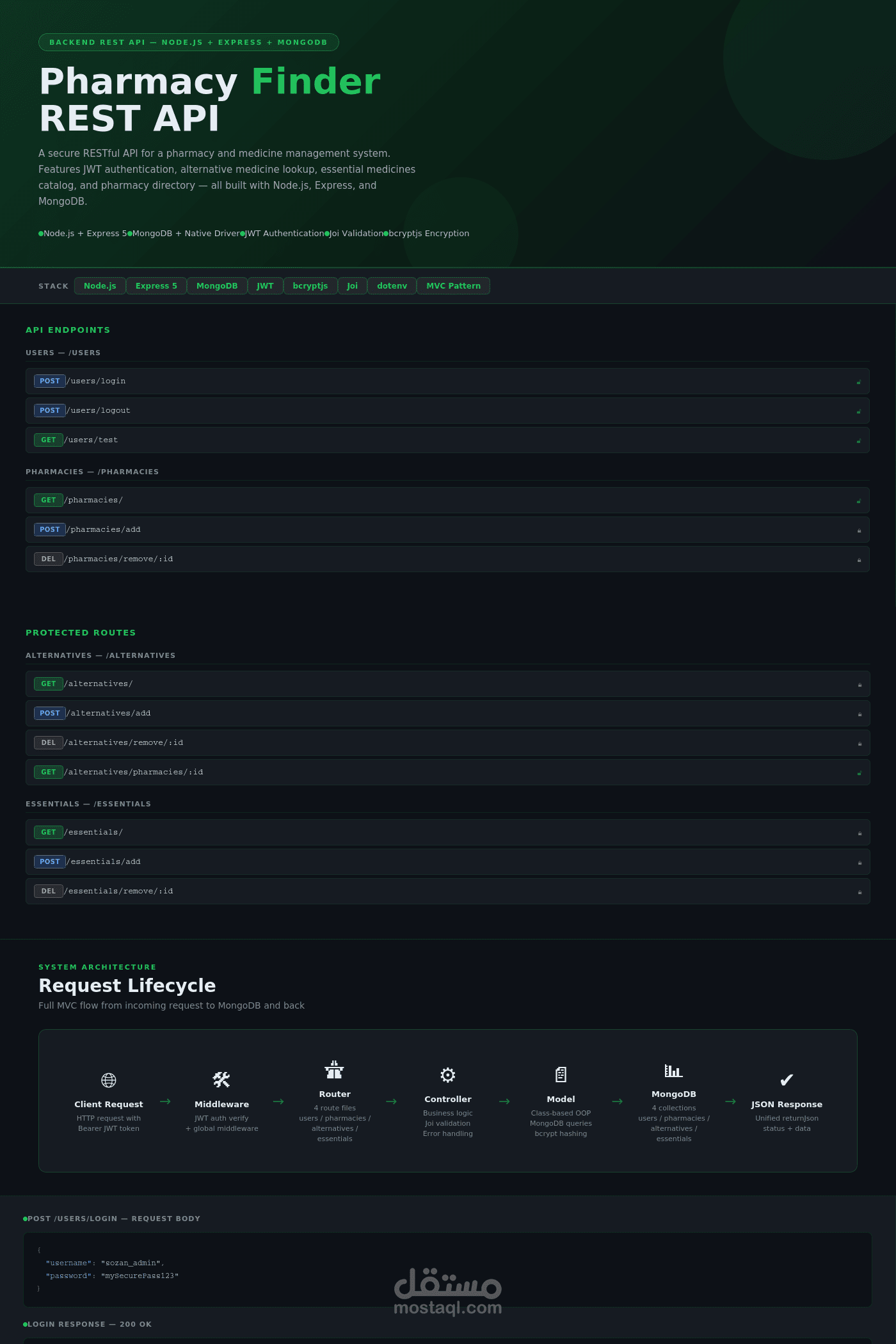
Task: Click the 'LOGIN RESPONSE — 200 OK' label
Action: [90, 1324]
